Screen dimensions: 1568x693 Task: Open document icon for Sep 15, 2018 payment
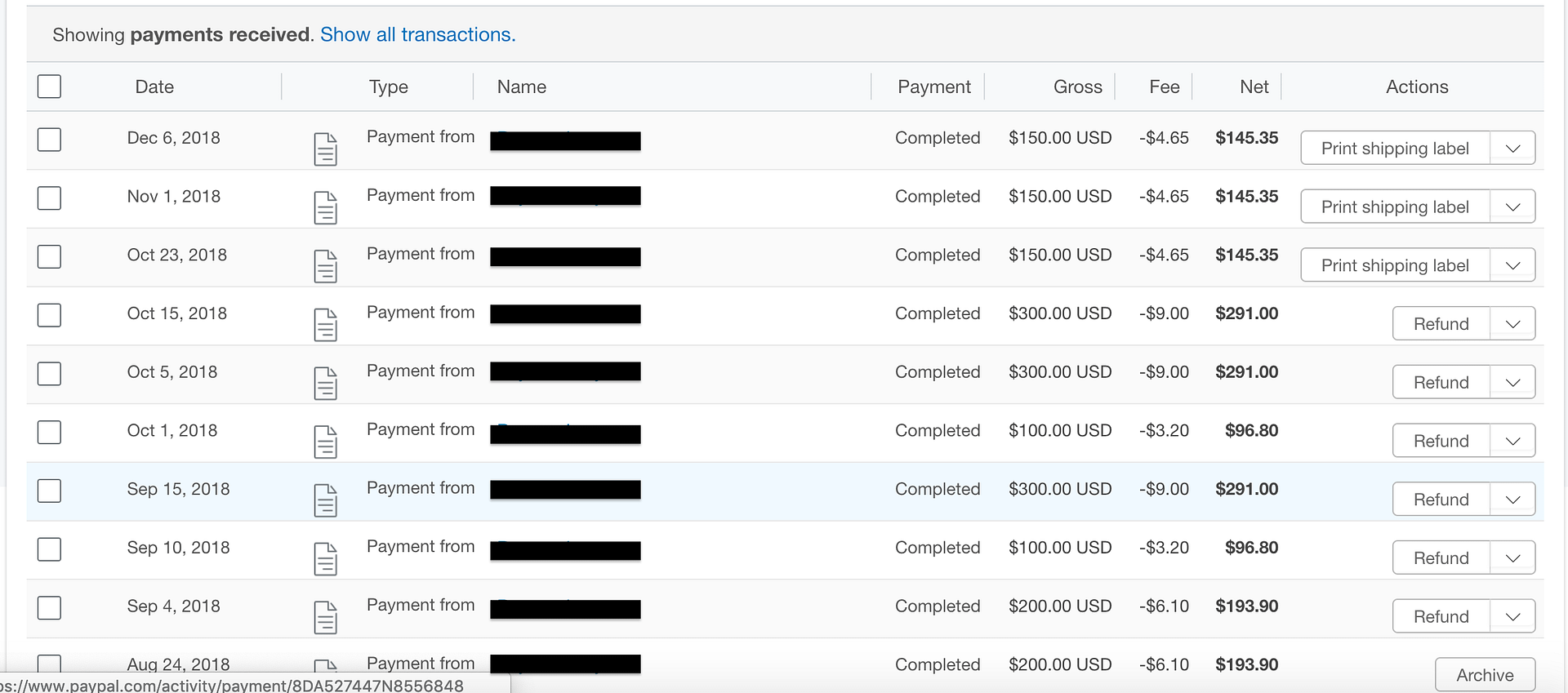point(325,500)
